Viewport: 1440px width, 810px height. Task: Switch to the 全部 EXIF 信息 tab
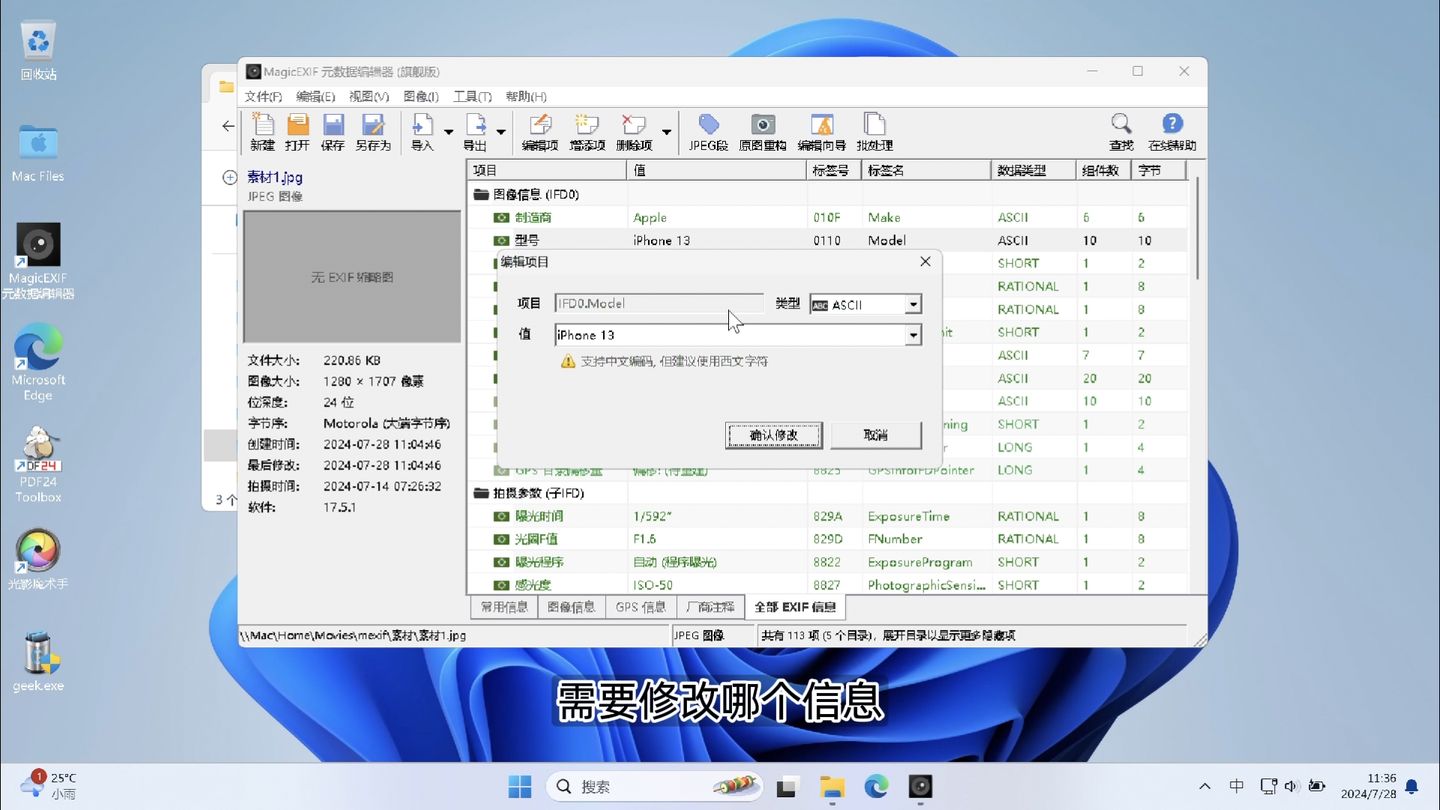(795, 606)
